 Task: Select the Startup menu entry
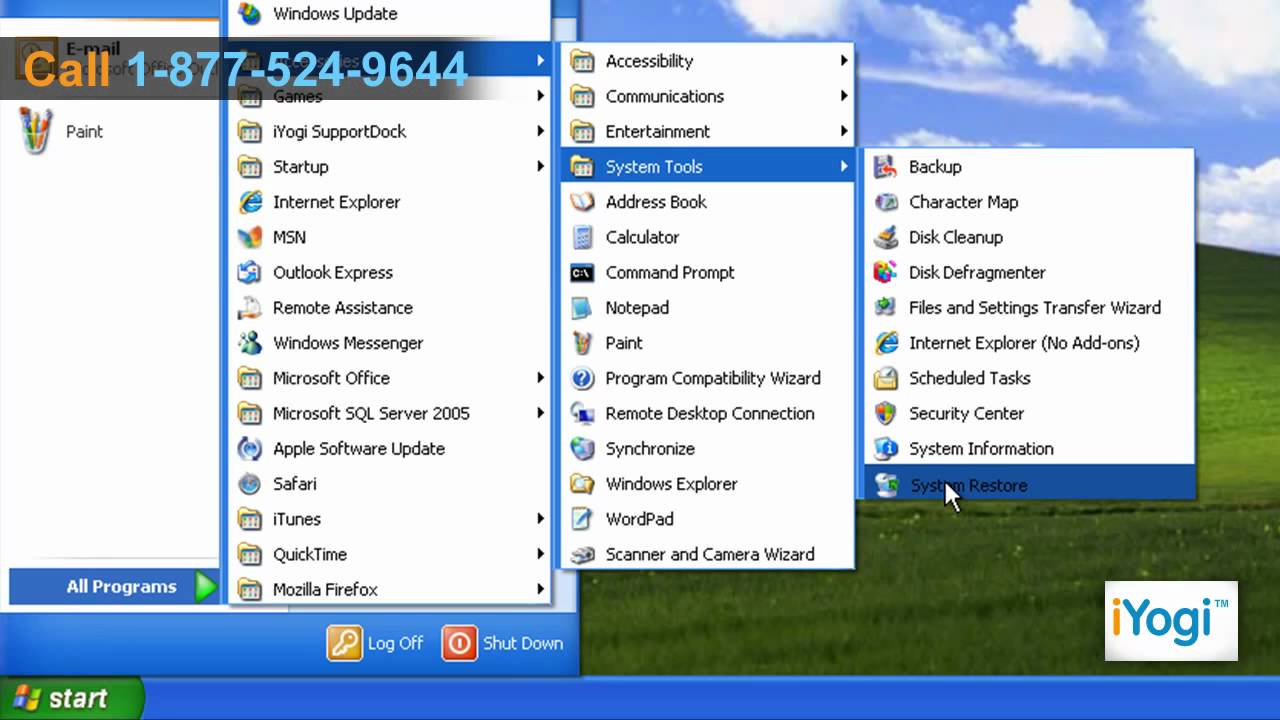(391, 167)
